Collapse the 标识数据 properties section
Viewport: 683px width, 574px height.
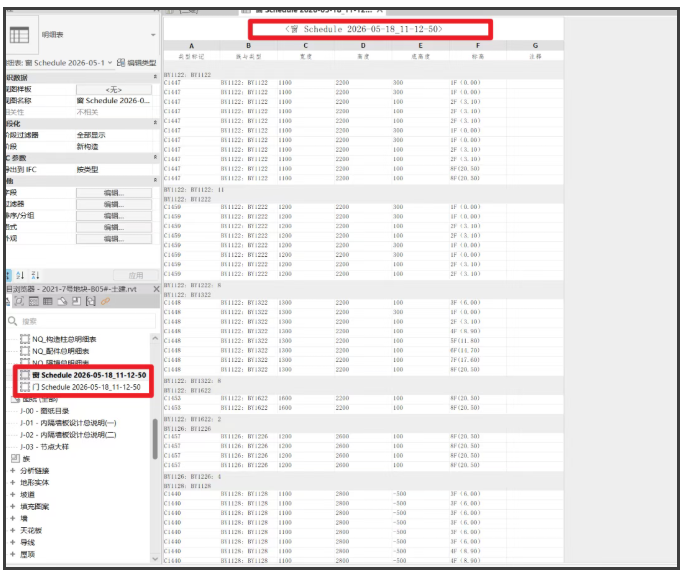tap(156, 77)
